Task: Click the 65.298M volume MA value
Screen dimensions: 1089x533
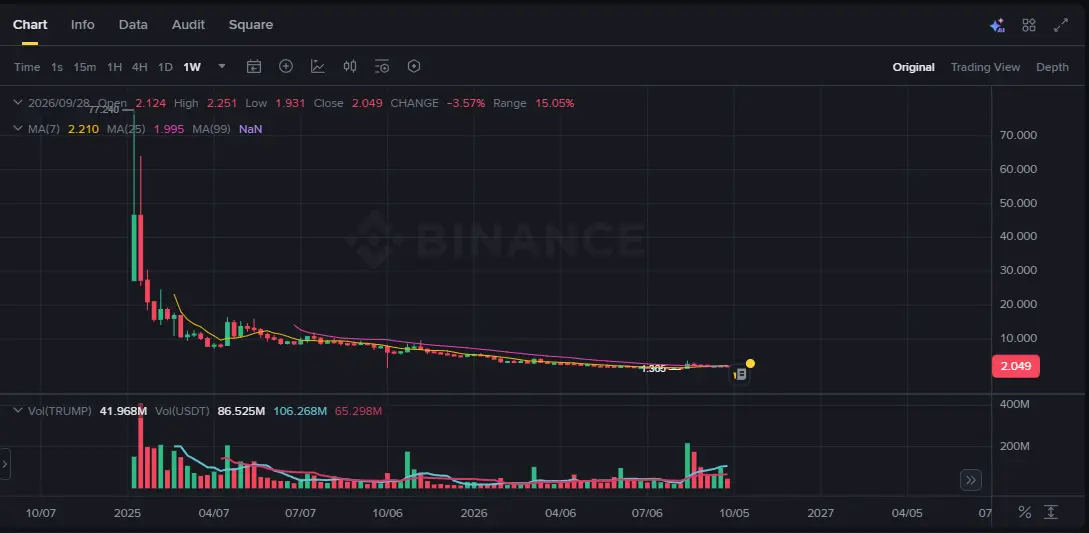Action: pyautogui.click(x=358, y=411)
